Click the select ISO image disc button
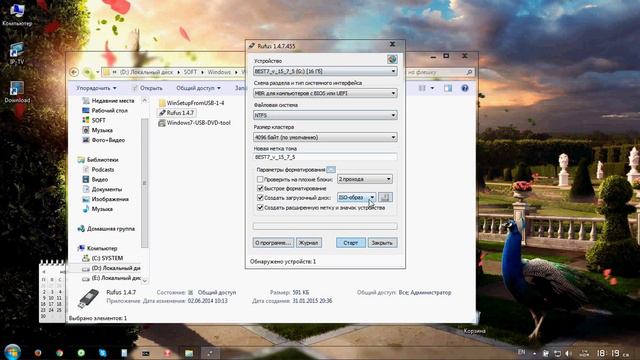The width and height of the screenshot is (640, 360). click(x=385, y=198)
